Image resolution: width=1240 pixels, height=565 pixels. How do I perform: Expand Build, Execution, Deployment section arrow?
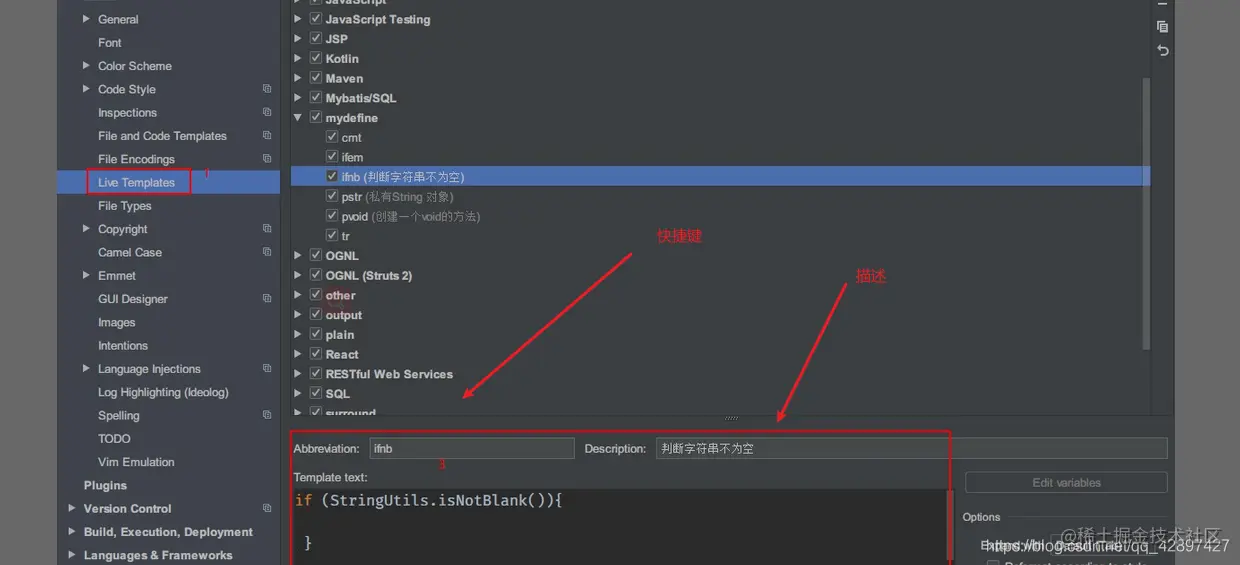click(x=72, y=532)
